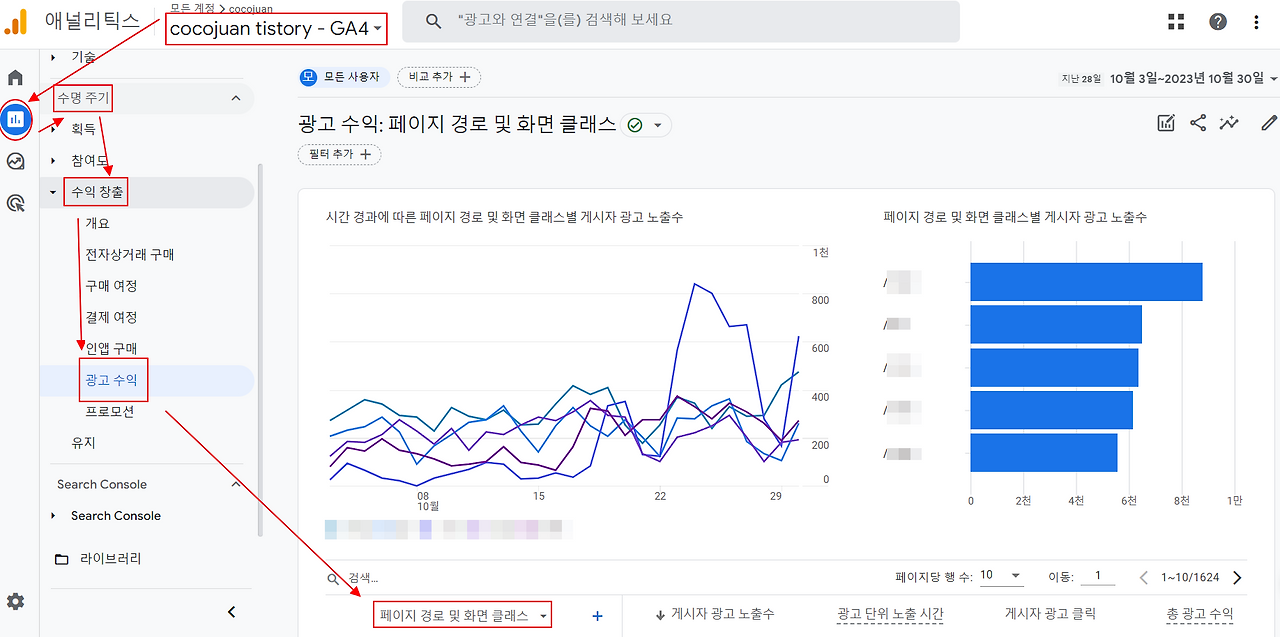Viewport: 1280px width, 637px height.
Task: Click the customize report chart-edit icon
Action: [x=1166, y=123]
